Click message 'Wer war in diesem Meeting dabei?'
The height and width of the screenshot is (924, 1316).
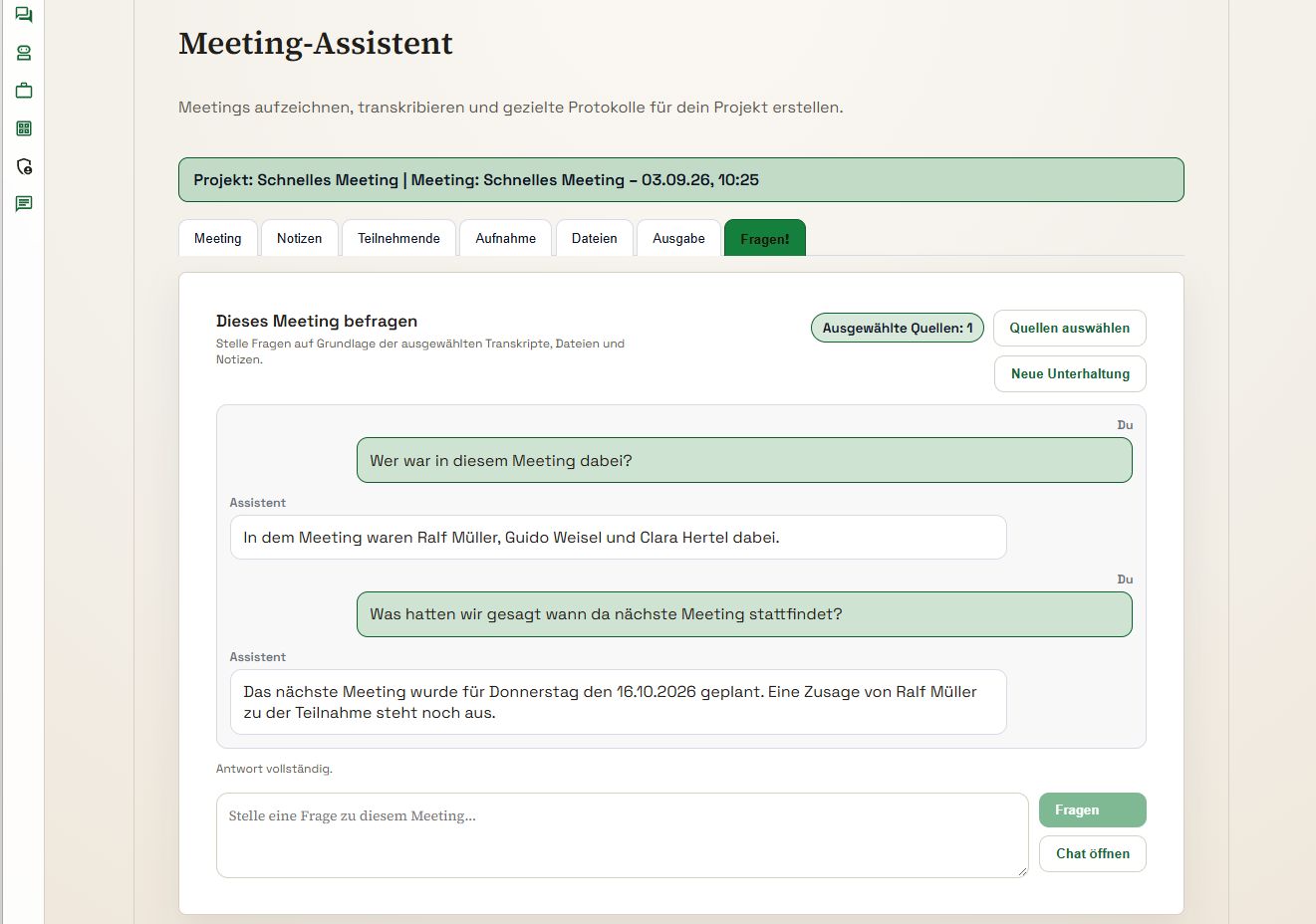744,460
